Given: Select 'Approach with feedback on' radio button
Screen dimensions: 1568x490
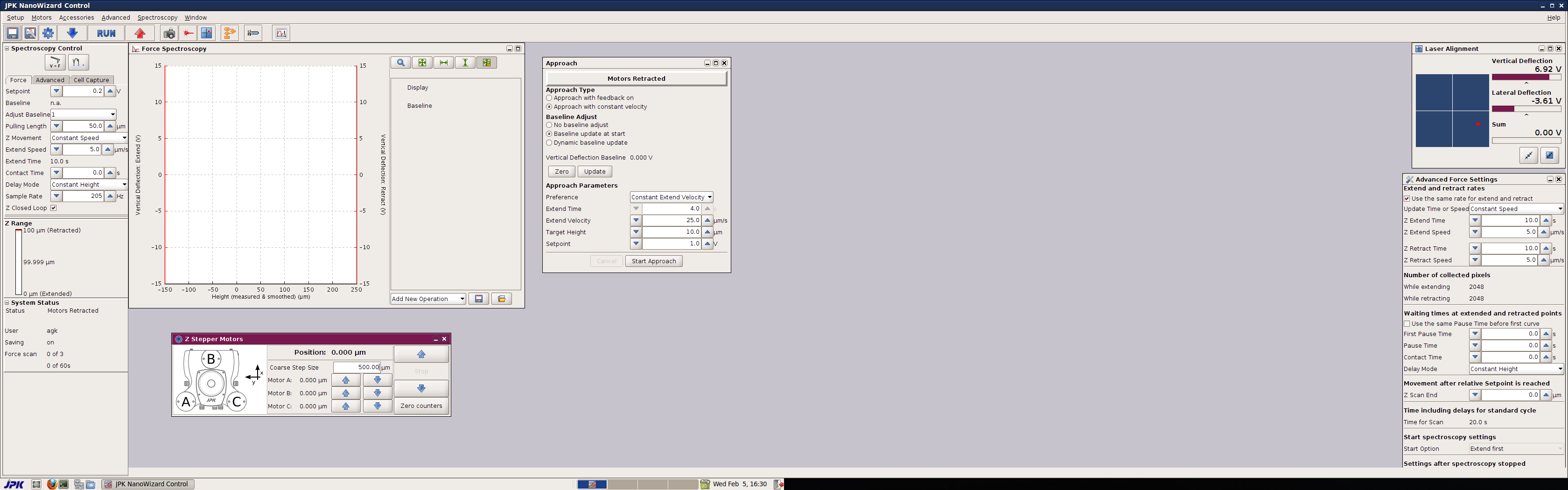Looking at the screenshot, I should pyautogui.click(x=549, y=98).
